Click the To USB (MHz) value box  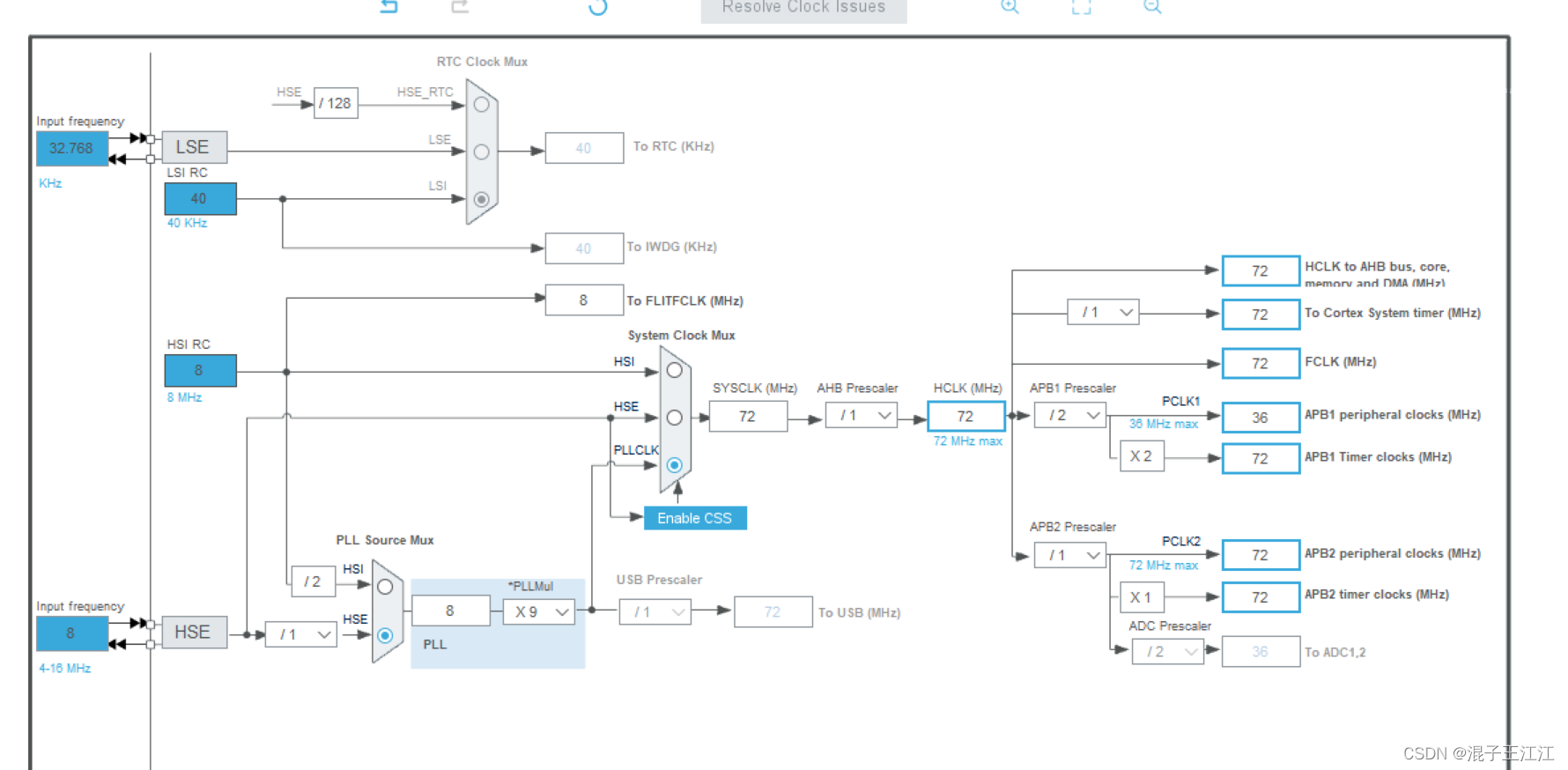click(773, 611)
